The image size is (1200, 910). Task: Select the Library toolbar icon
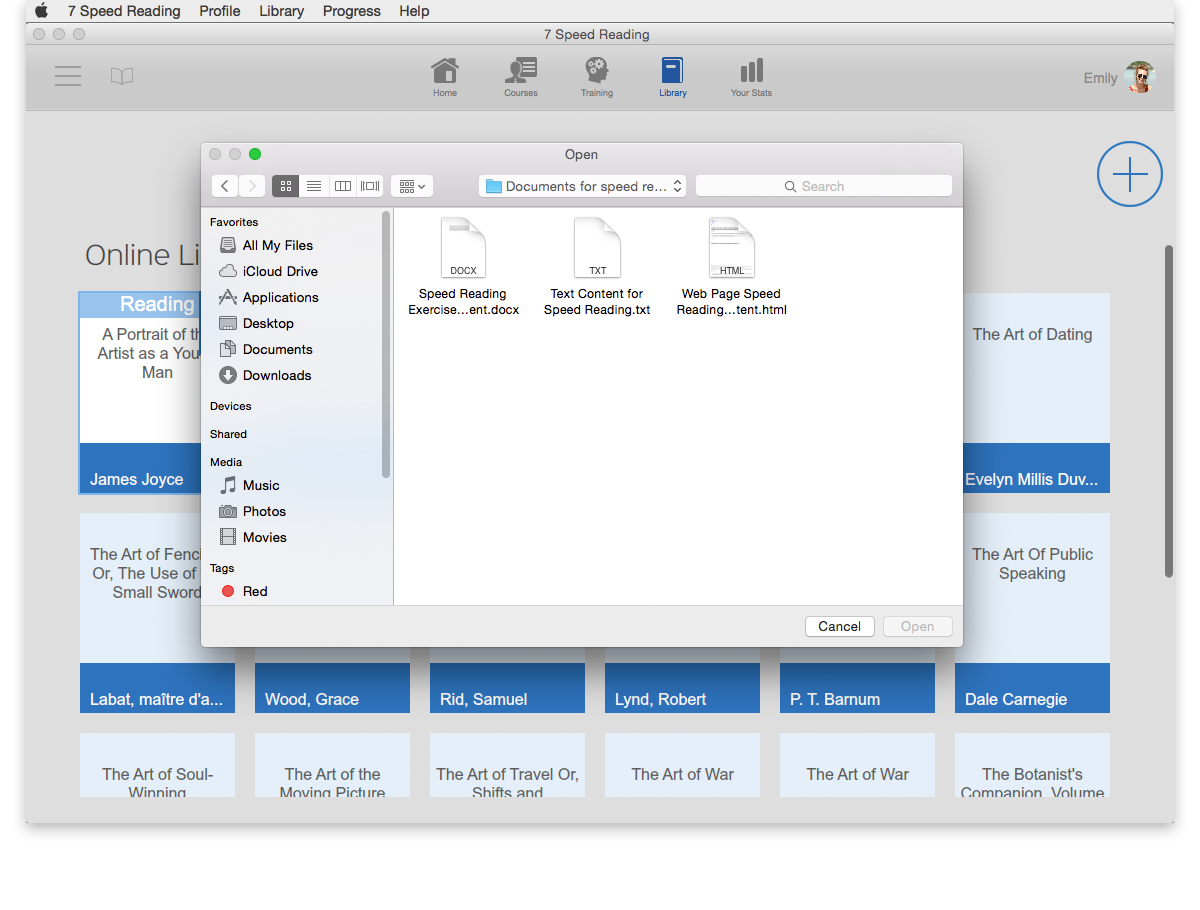click(x=673, y=77)
